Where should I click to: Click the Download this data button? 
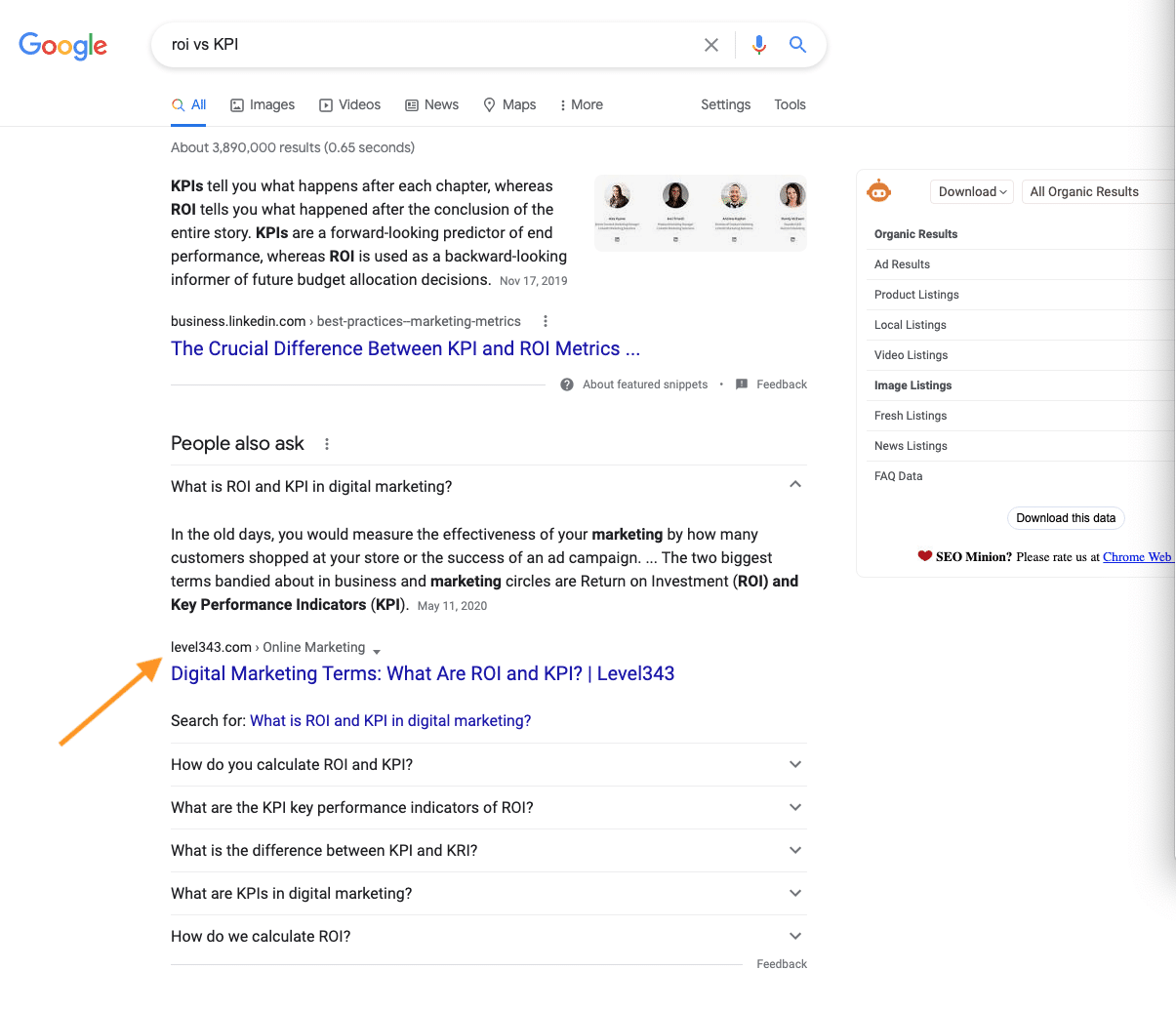tap(1066, 518)
